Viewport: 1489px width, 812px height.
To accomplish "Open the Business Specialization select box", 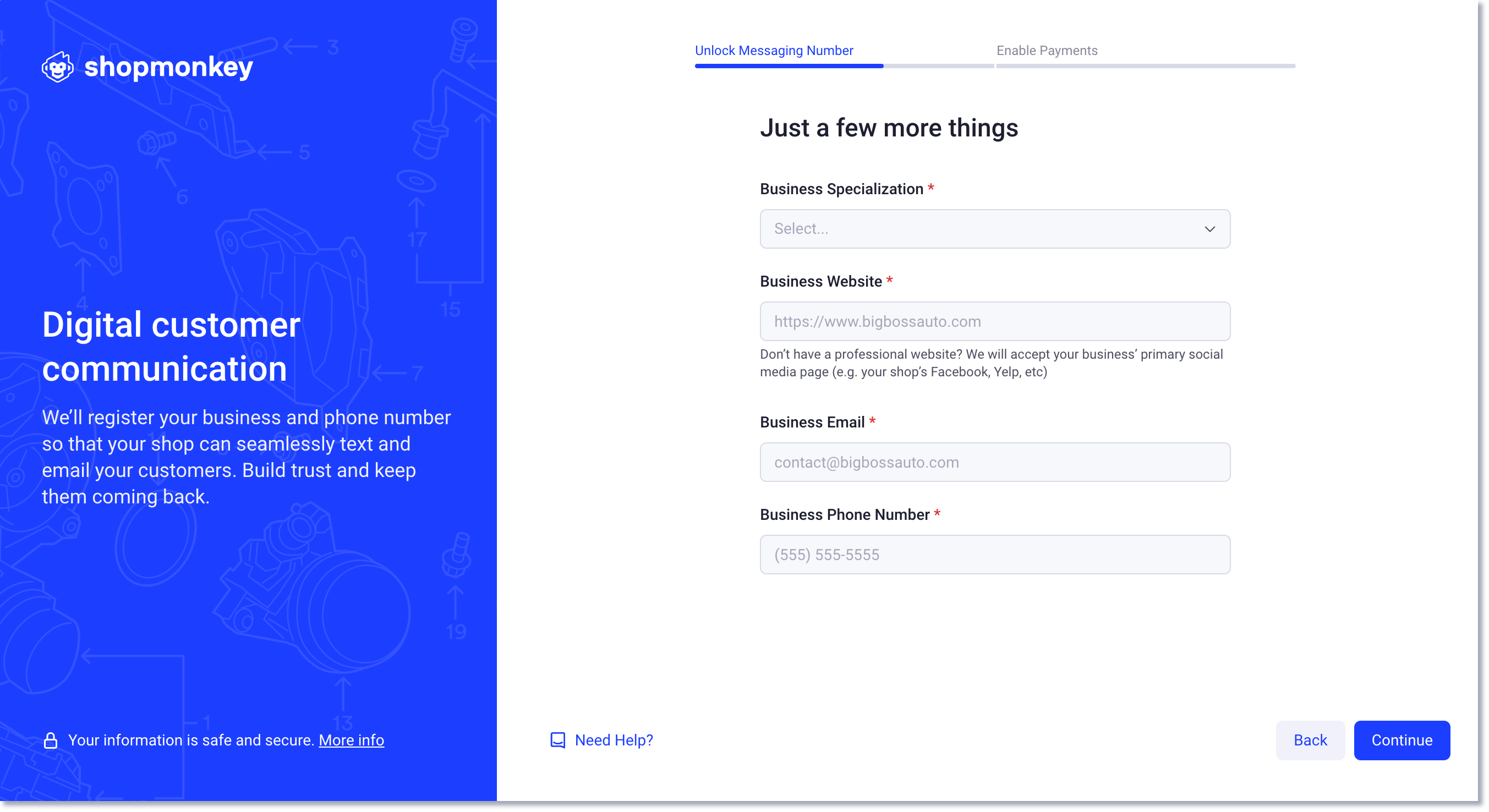I will [995, 229].
